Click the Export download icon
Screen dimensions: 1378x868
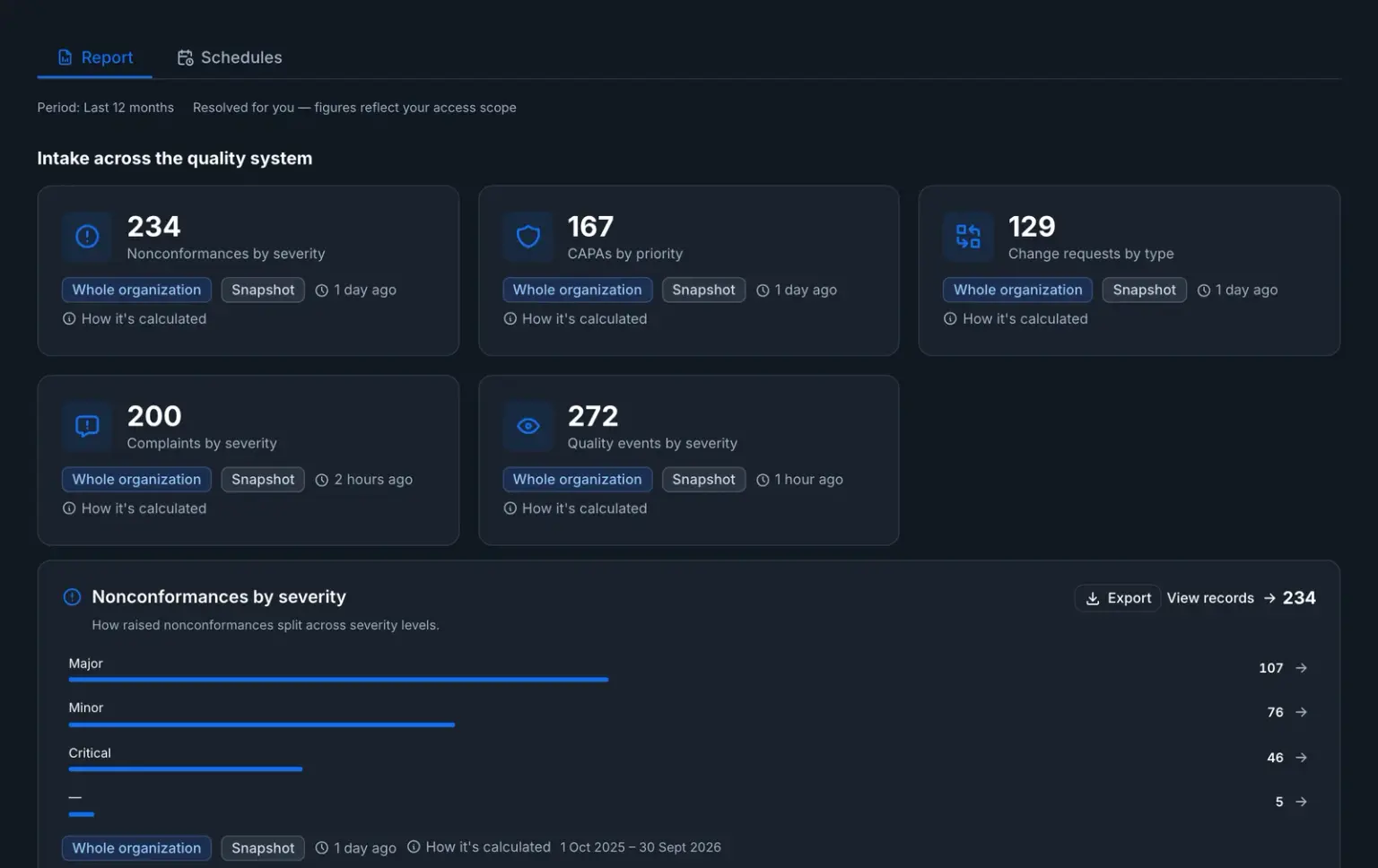click(1093, 598)
